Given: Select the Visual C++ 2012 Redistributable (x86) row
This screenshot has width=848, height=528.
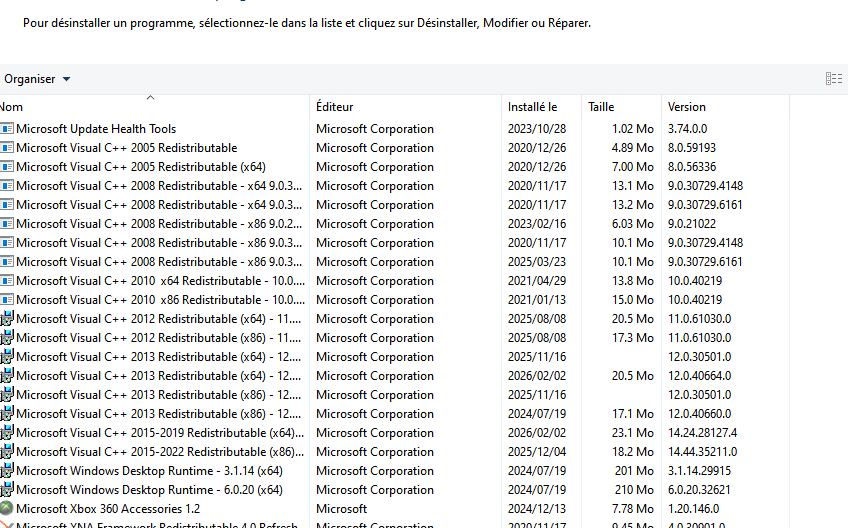Looking at the screenshot, I should click(158, 338).
